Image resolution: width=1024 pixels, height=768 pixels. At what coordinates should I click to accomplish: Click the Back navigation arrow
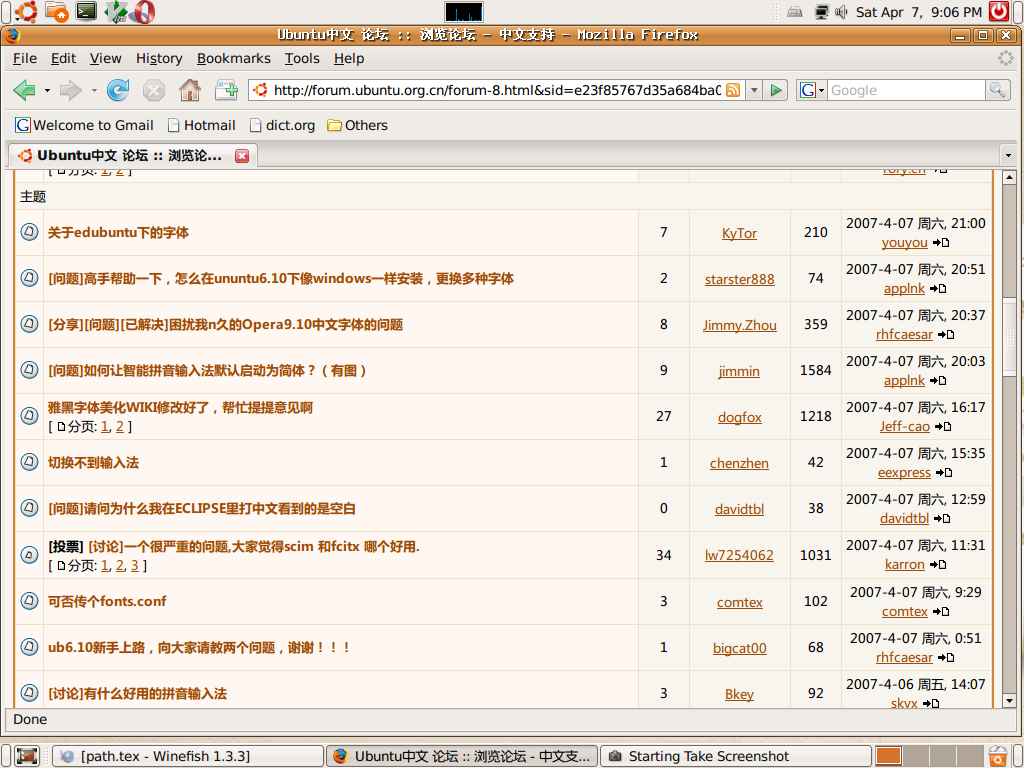[24, 90]
